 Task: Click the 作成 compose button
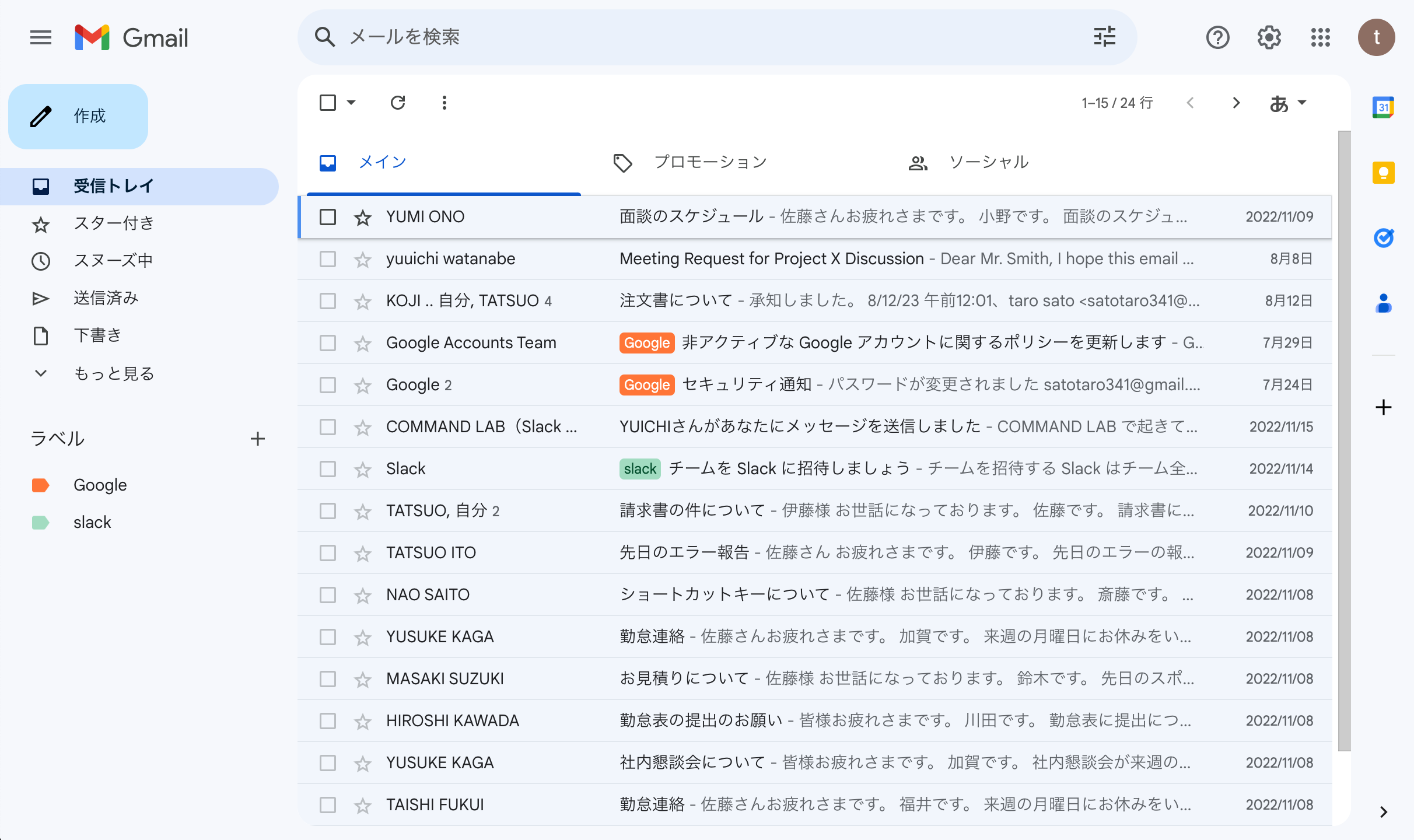pos(78,116)
